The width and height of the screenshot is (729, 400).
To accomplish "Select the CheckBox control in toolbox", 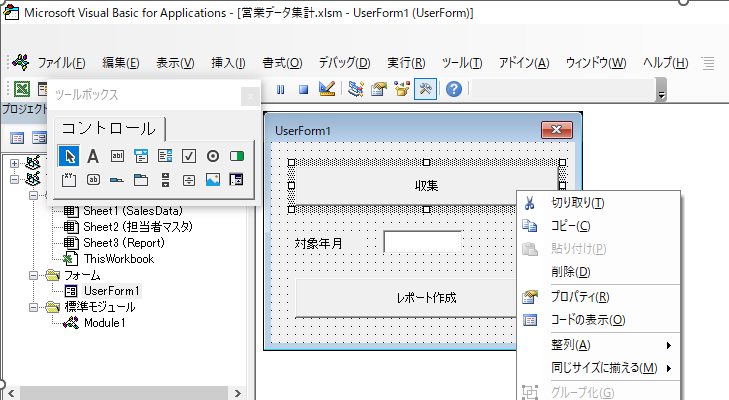I will pos(189,156).
